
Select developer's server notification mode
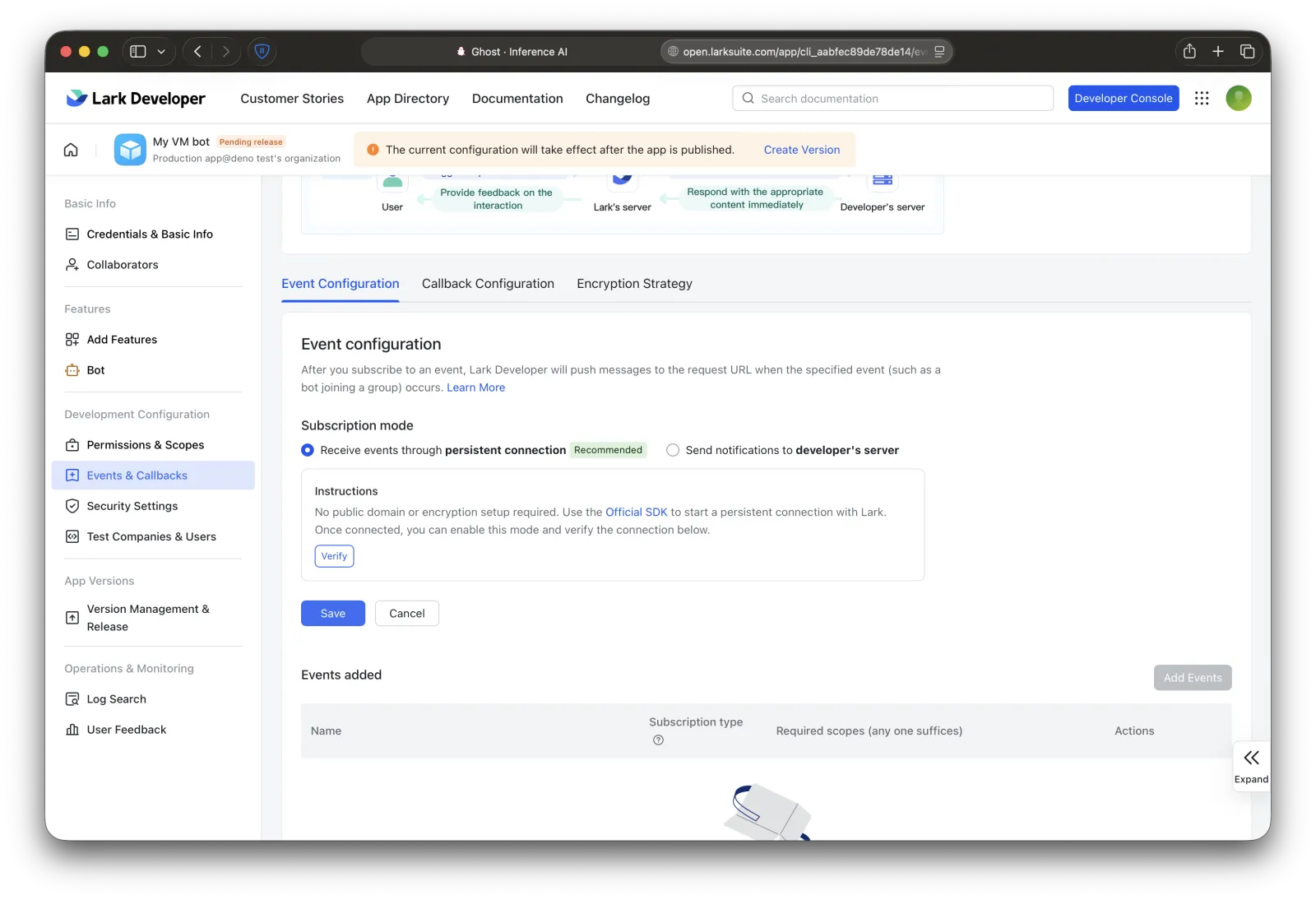pos(673,450)
